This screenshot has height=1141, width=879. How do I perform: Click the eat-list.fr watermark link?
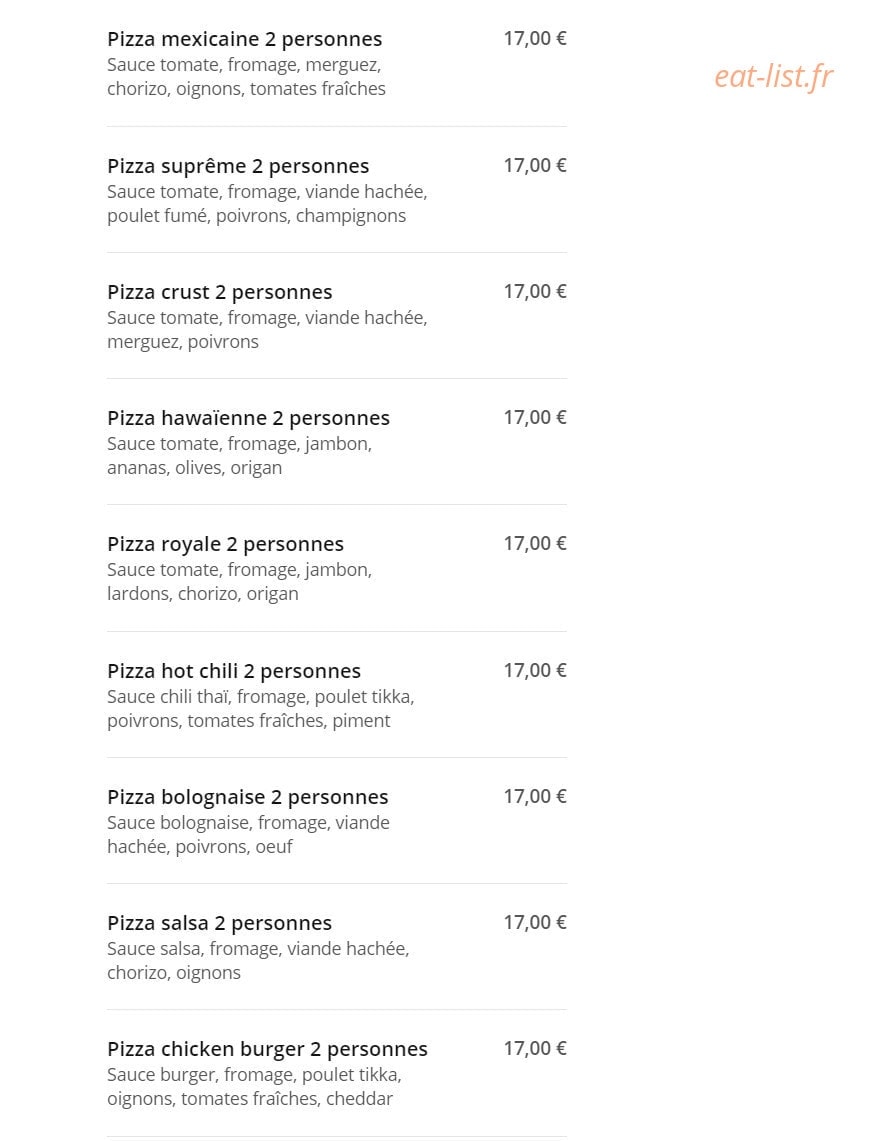(x=773, y=76)
